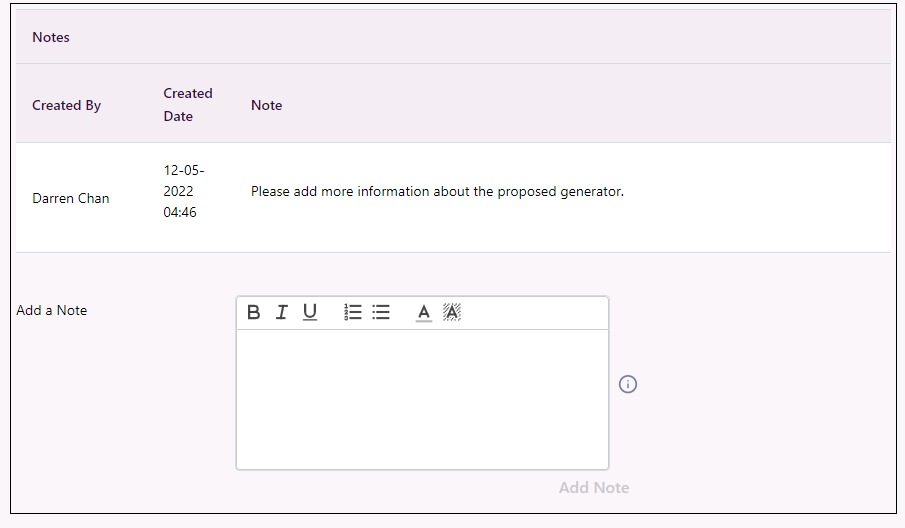Viewport: 905px width, 528px height.
Task: Click the info icon beside note editor
Action: pos(628,384)
